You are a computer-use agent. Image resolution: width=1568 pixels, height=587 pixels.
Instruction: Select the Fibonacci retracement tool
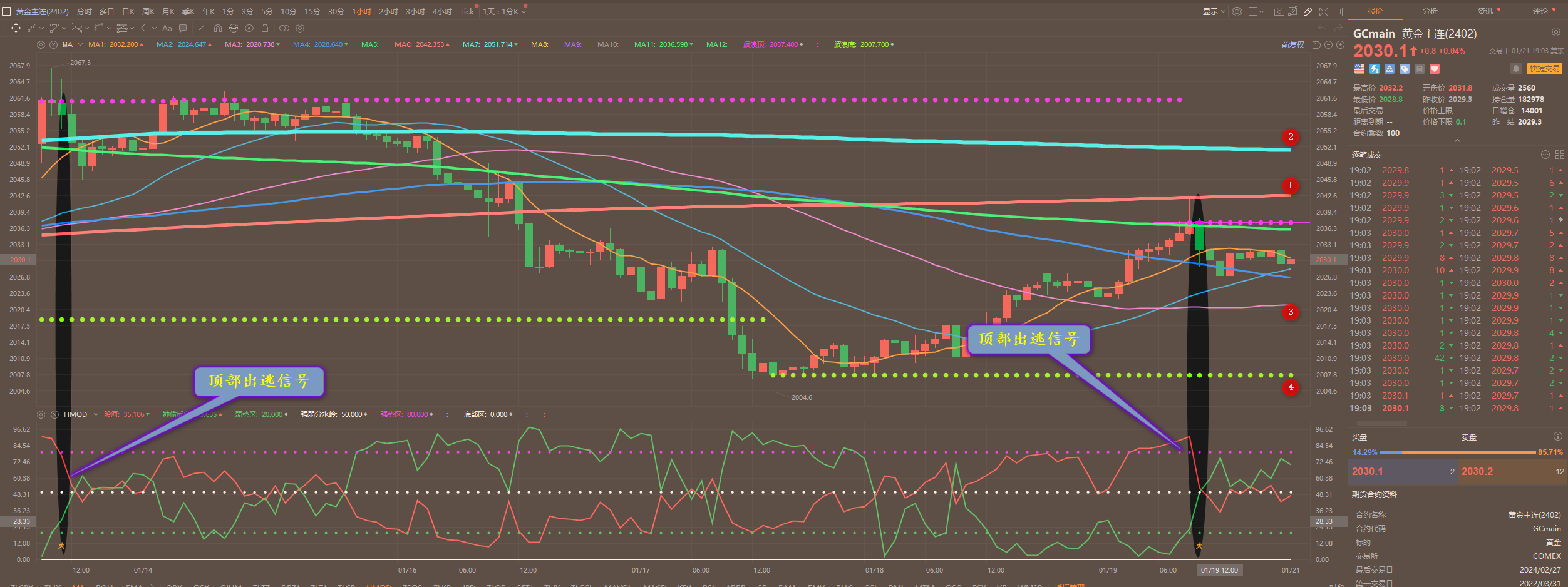point(122,28)
